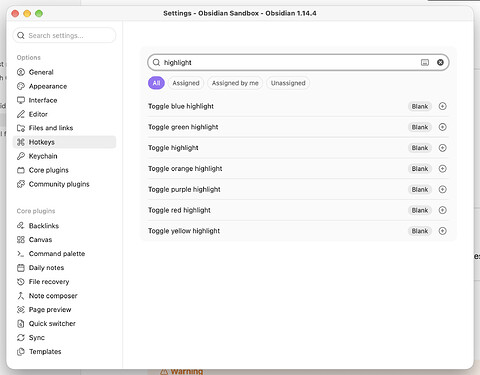Open Command palette plugin settings

[x=64, y=254]
